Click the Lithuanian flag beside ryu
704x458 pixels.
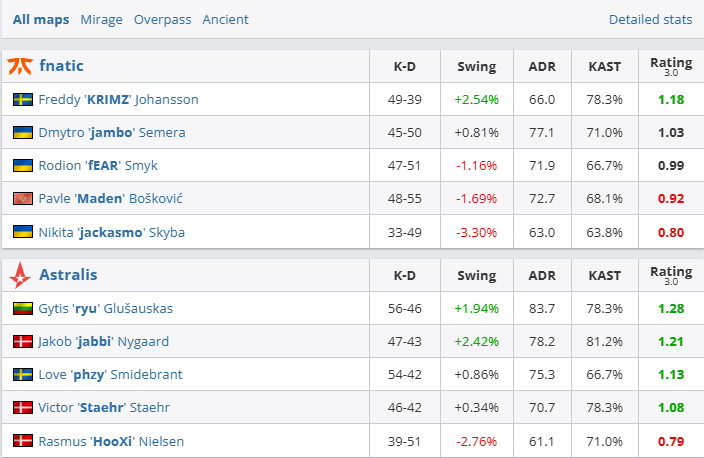point(22,309)
